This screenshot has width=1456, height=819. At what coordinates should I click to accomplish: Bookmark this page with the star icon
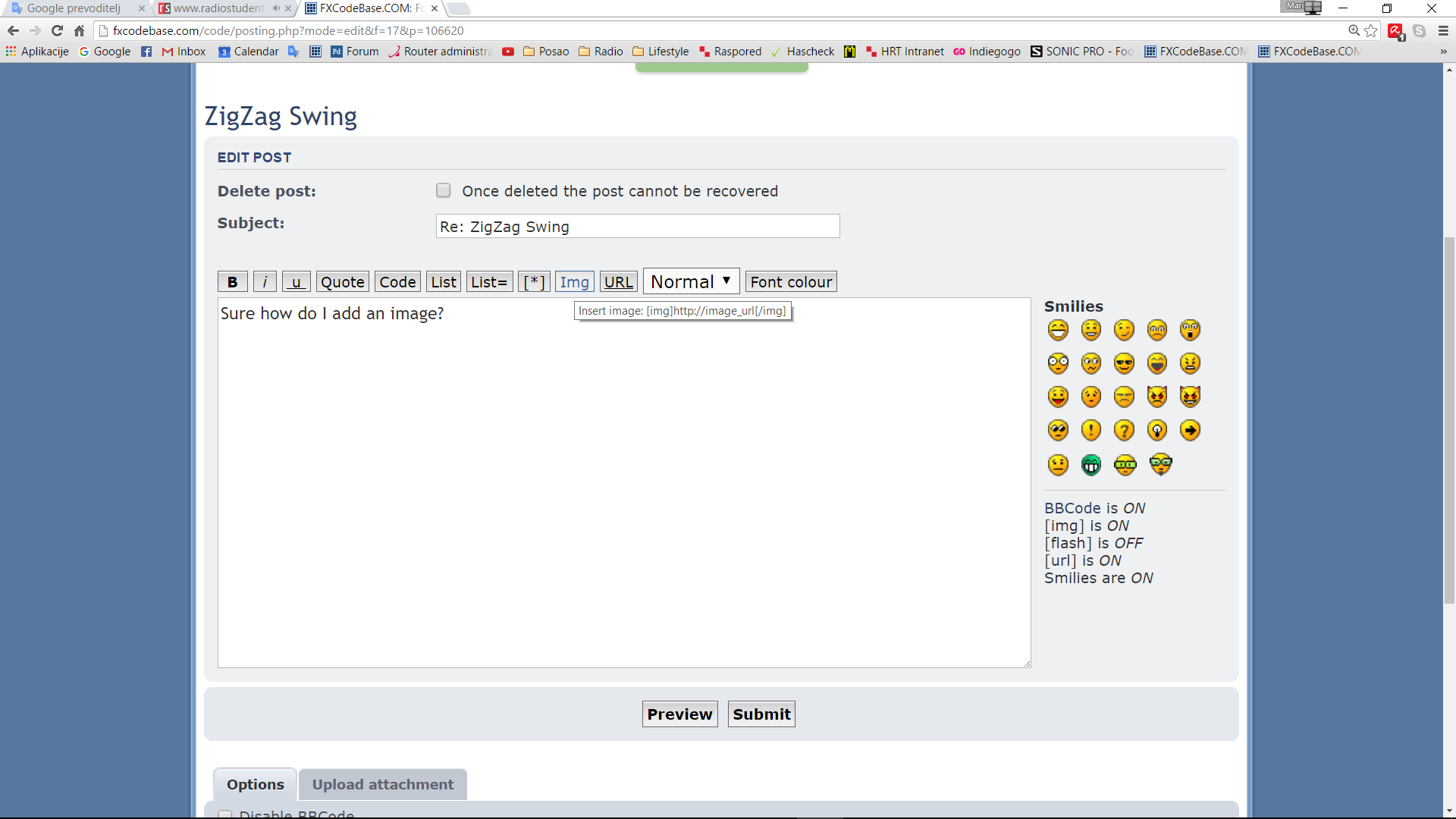[1371, 30]
